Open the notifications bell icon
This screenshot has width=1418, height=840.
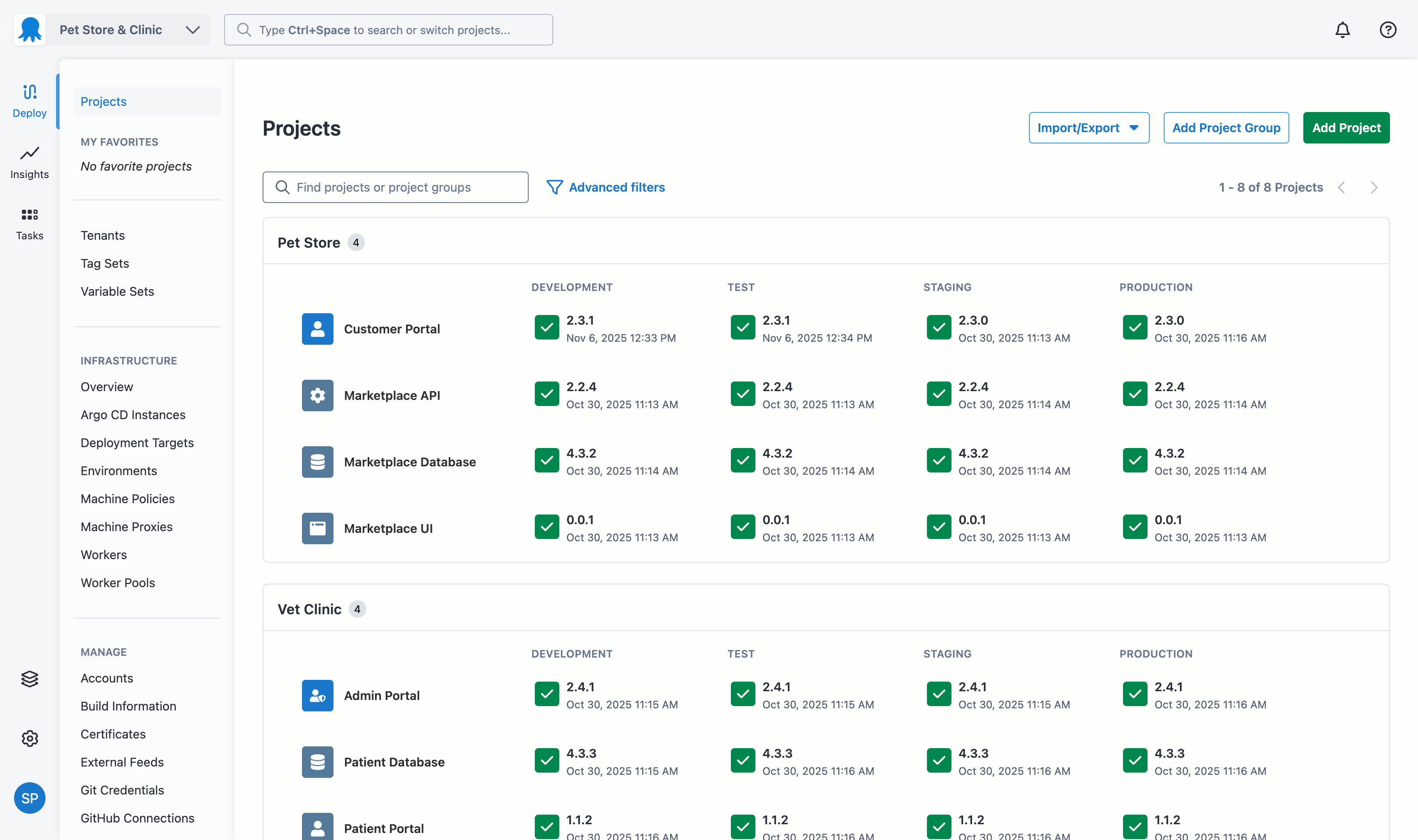coord(1342,30)
